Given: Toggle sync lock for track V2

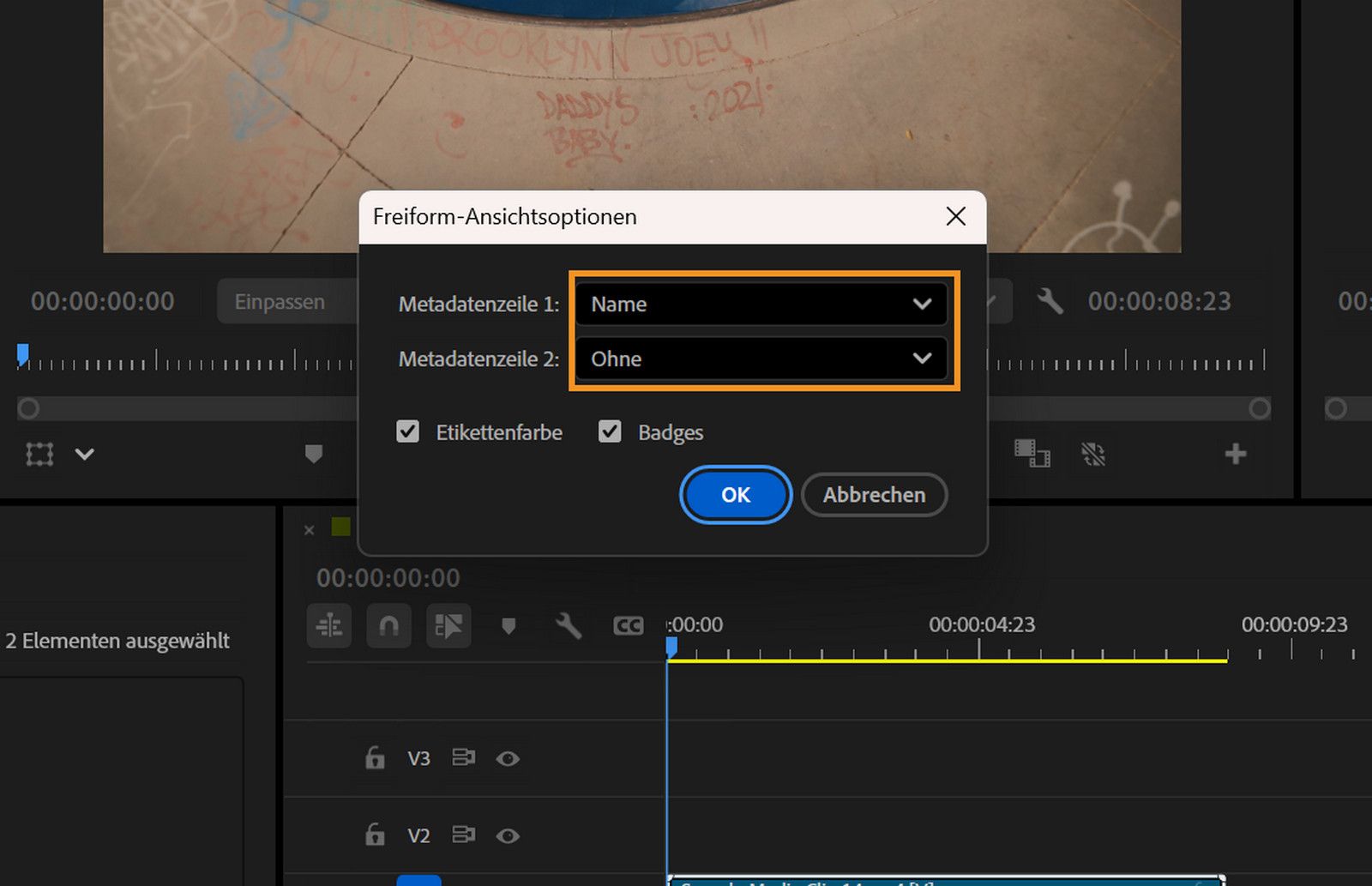Looking at the screenshot, I should coord(464,835).
